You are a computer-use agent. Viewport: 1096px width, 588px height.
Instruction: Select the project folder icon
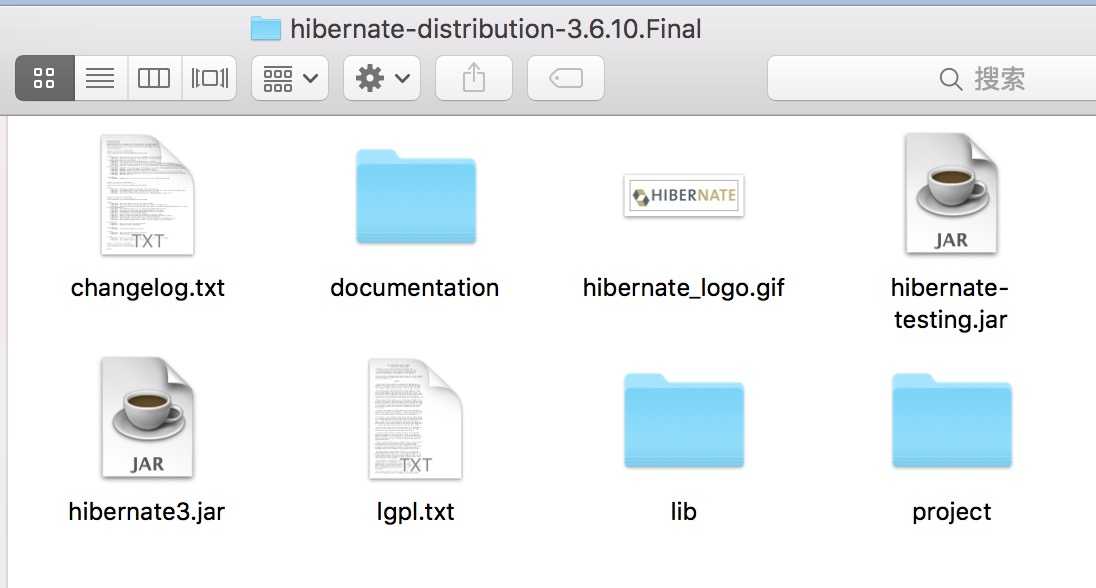[x=951, y=420]
